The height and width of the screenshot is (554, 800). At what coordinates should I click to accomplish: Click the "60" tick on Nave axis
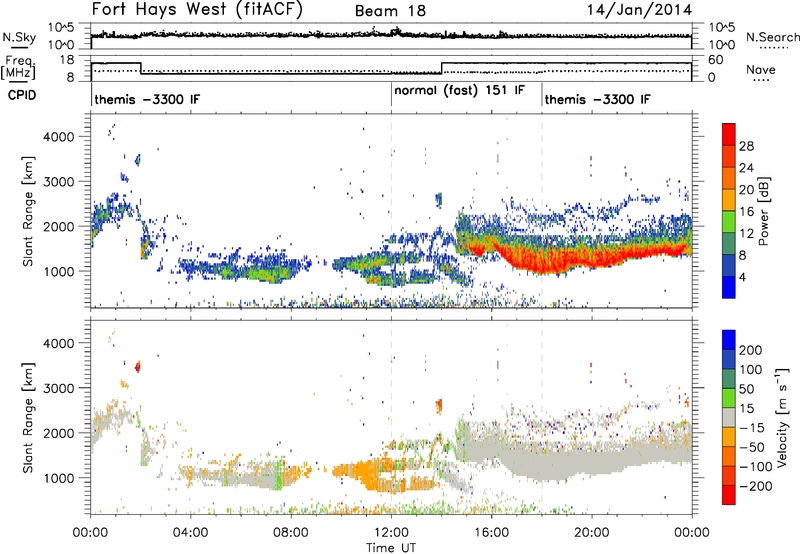(716, 60)
